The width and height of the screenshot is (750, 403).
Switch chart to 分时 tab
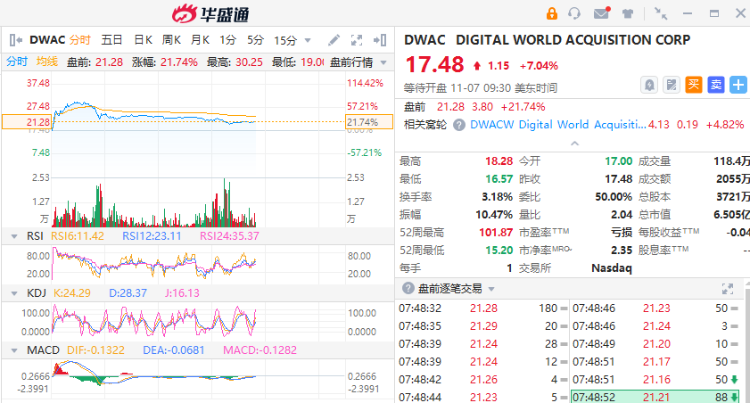pos(80,40)
